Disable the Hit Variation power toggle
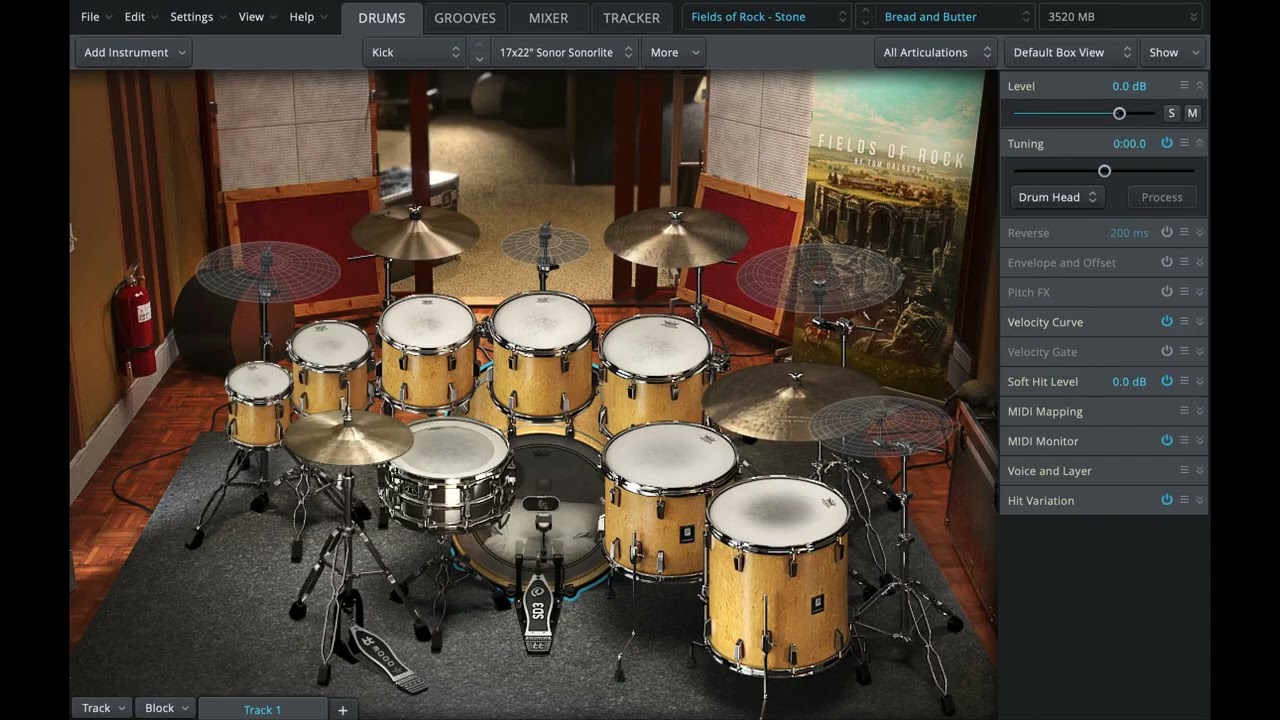This screenshot has width=1280, height=720. coord(1166,500)
